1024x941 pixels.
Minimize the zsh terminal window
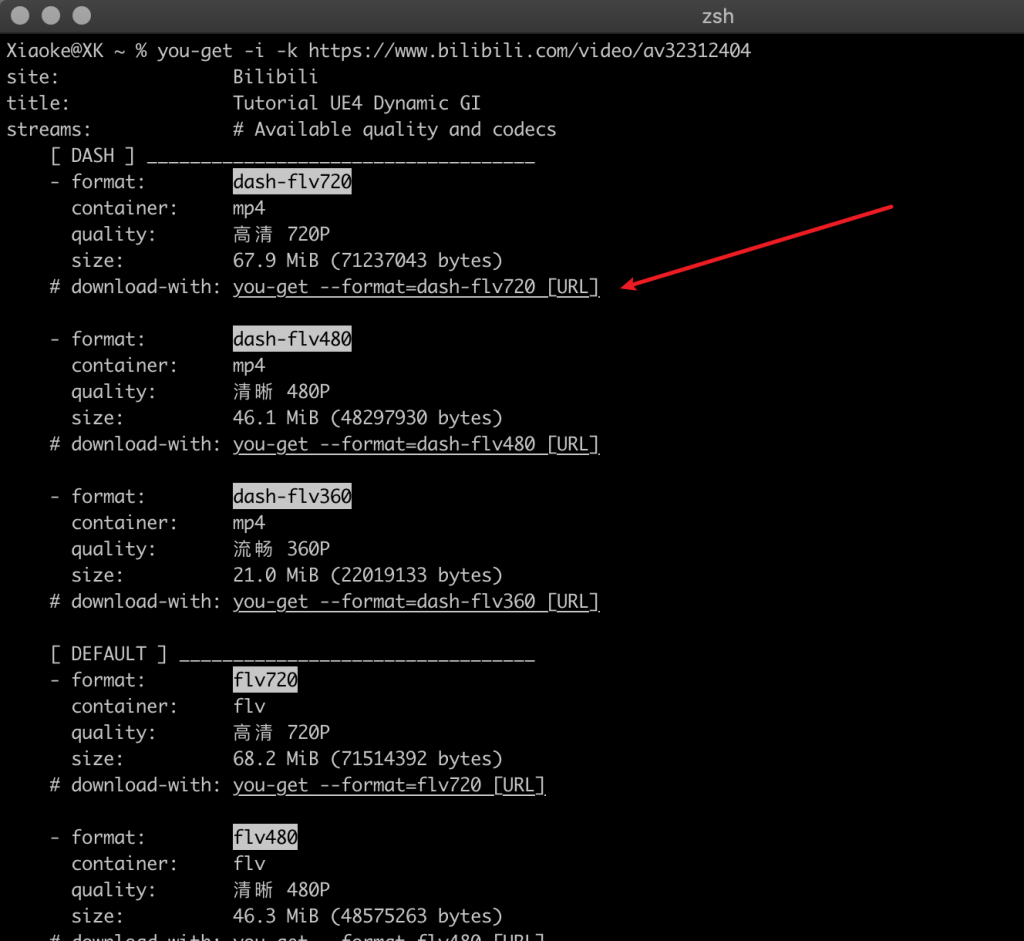click(x=50, y=16)
